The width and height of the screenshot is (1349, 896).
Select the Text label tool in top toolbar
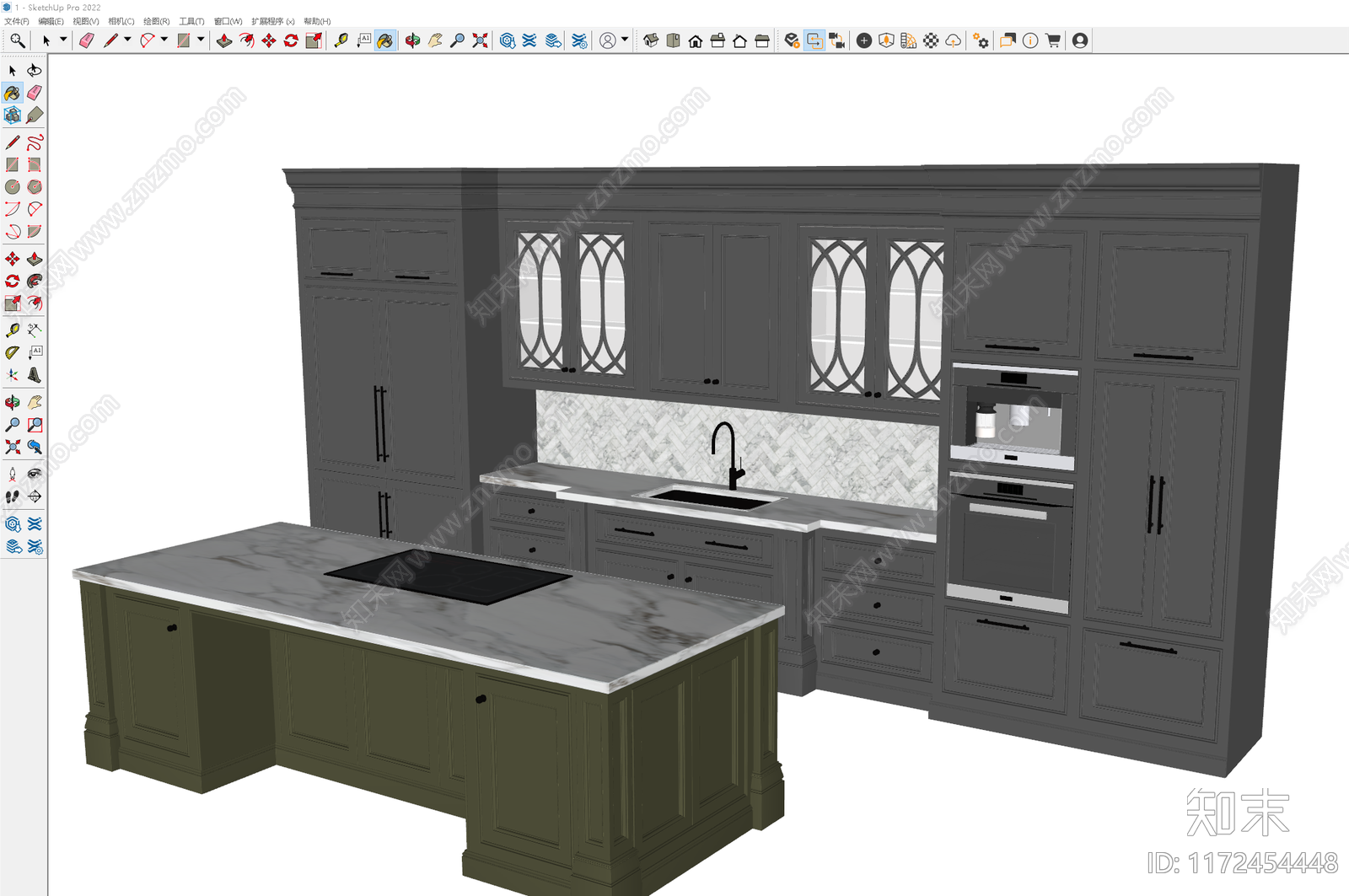(x=363, y=40)
